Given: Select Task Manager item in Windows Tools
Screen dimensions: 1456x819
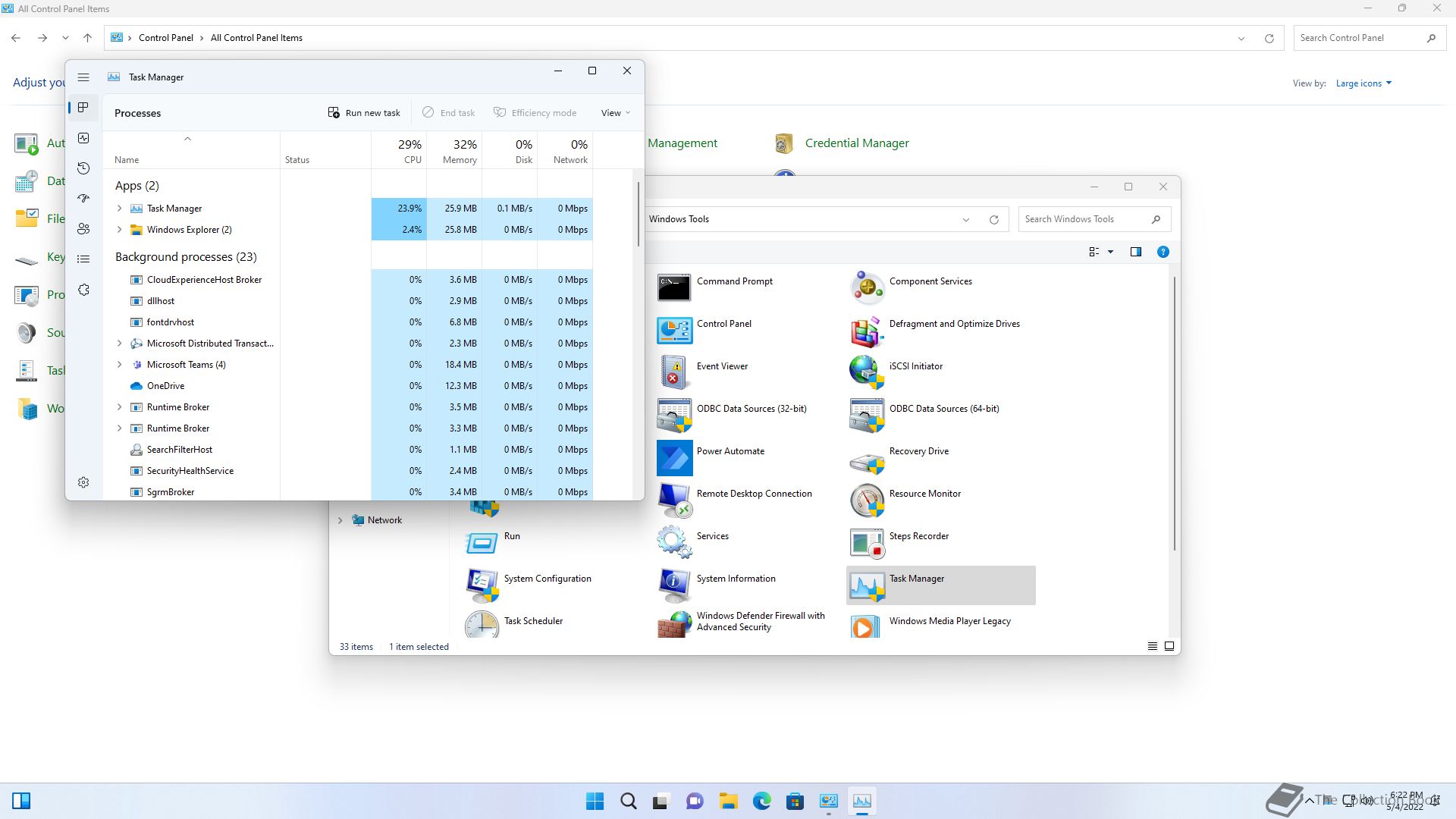Looking at the screenshot, I should point(940,585).
